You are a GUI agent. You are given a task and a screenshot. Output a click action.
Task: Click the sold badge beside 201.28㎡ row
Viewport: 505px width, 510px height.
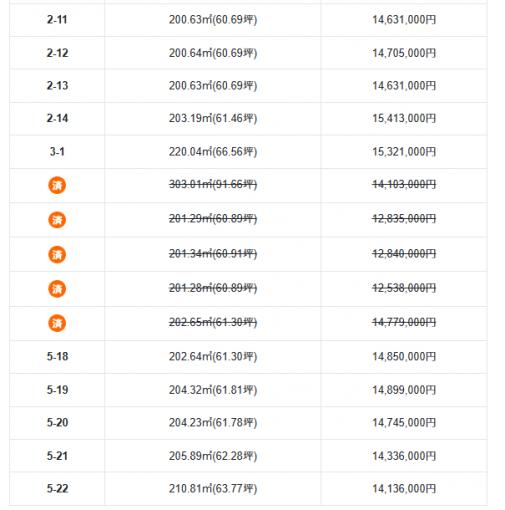tap(57, 289)
